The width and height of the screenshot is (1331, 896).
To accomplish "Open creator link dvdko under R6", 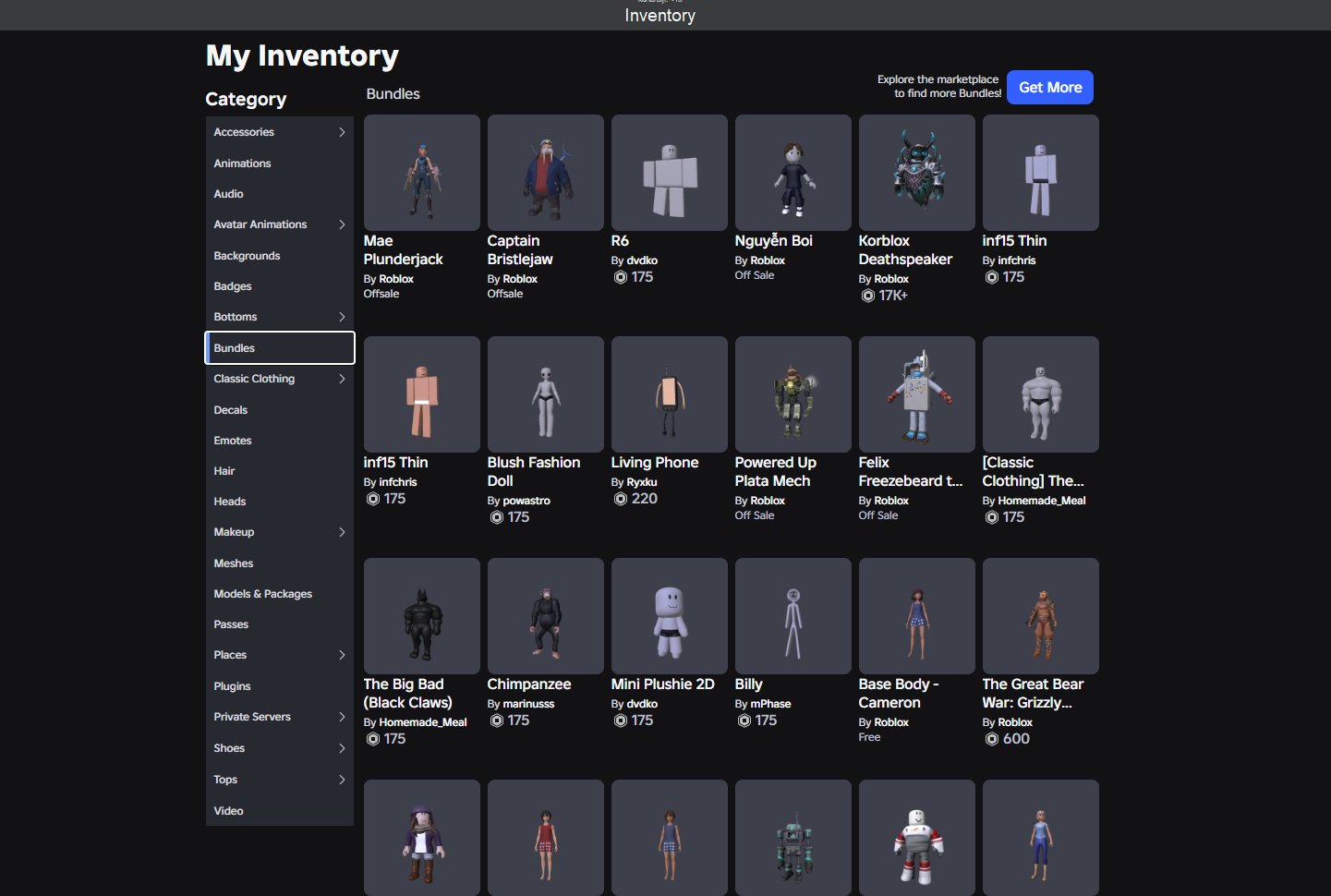I will 642,260.
